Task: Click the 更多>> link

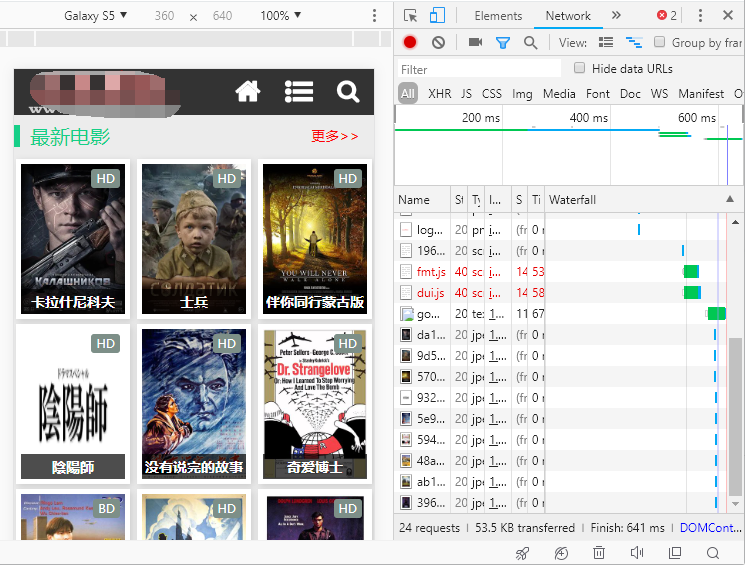Action: 334,136
